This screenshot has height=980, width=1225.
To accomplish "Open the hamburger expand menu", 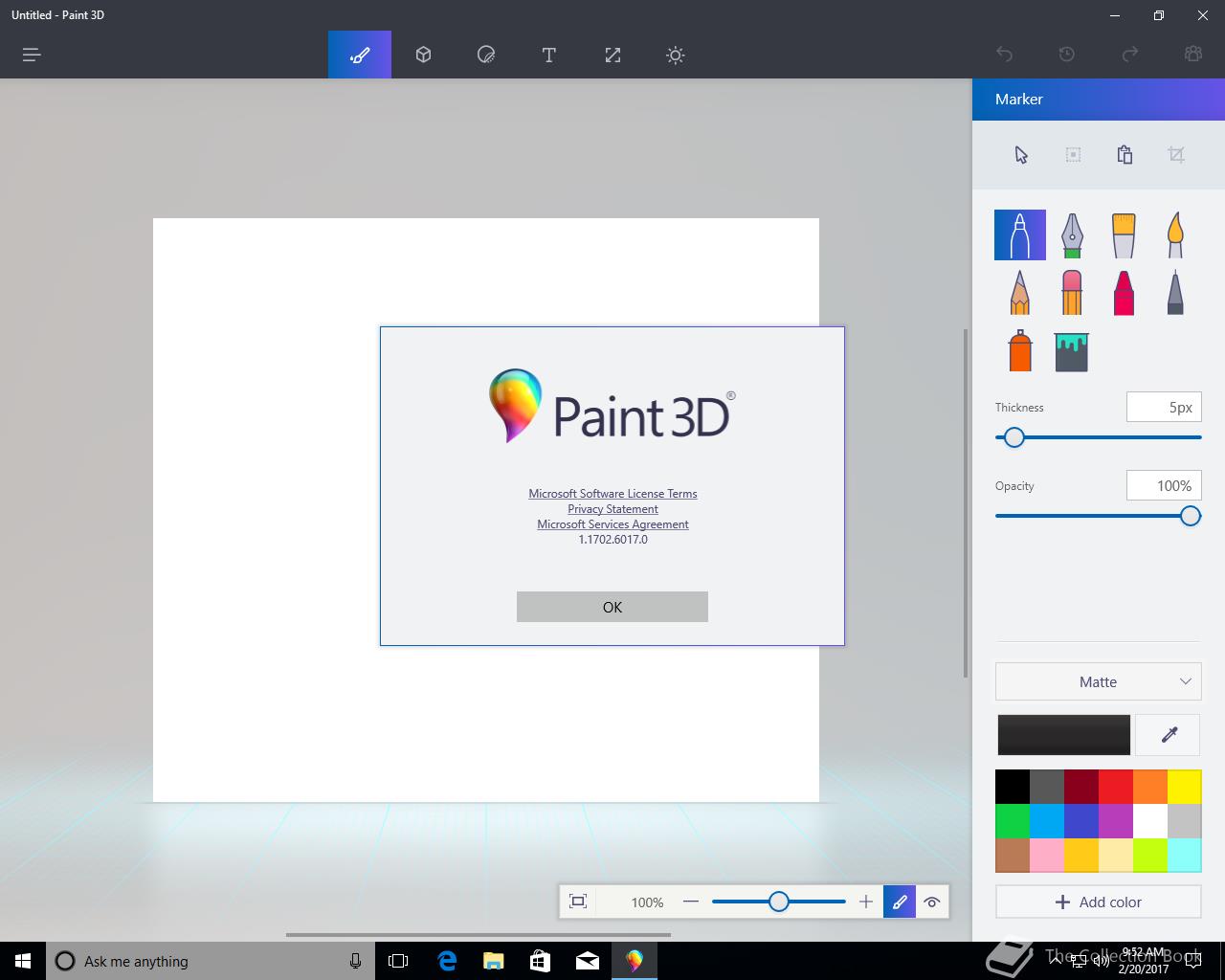I will (32, 55).
